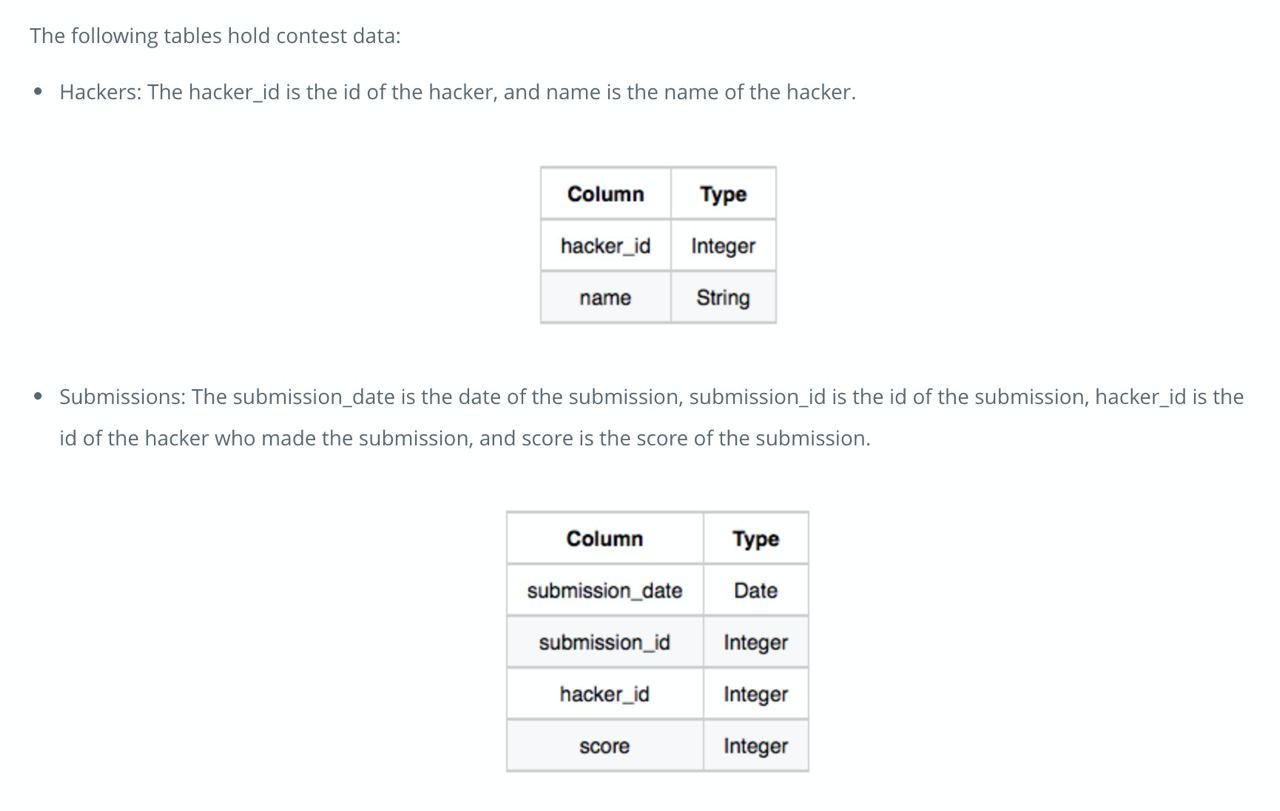This screenshot has height=811, width=1280.
Task: Select the score cell
Action: coord(605,746)
